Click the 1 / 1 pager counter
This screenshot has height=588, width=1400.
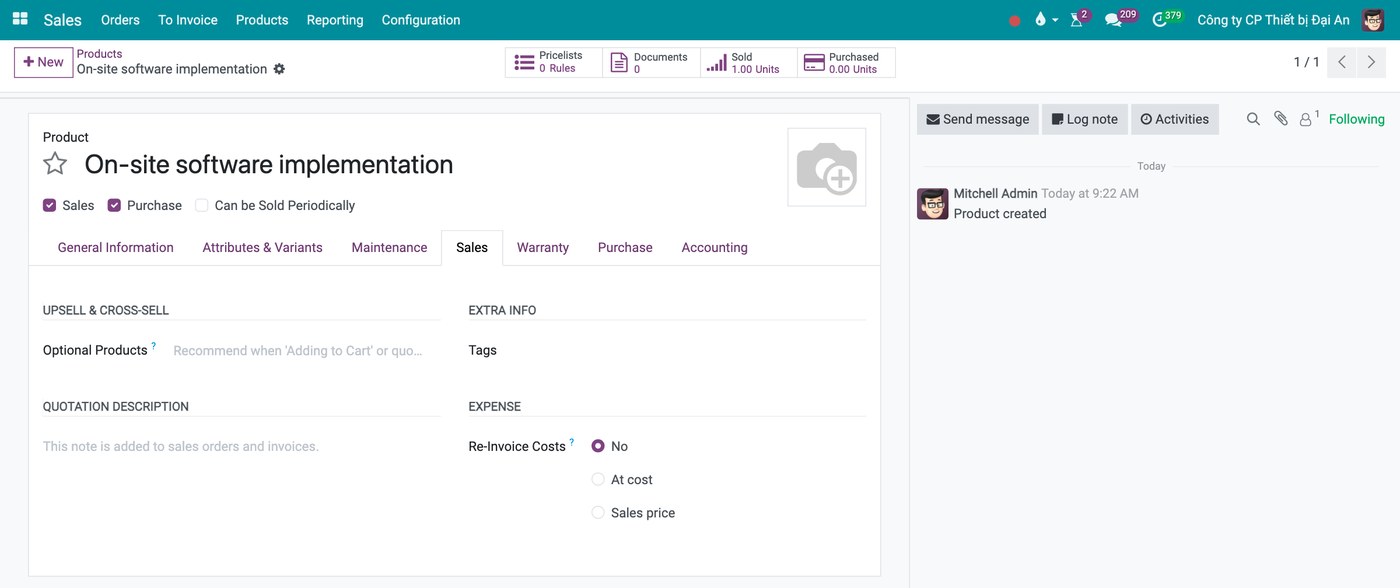click(1306, 62)
